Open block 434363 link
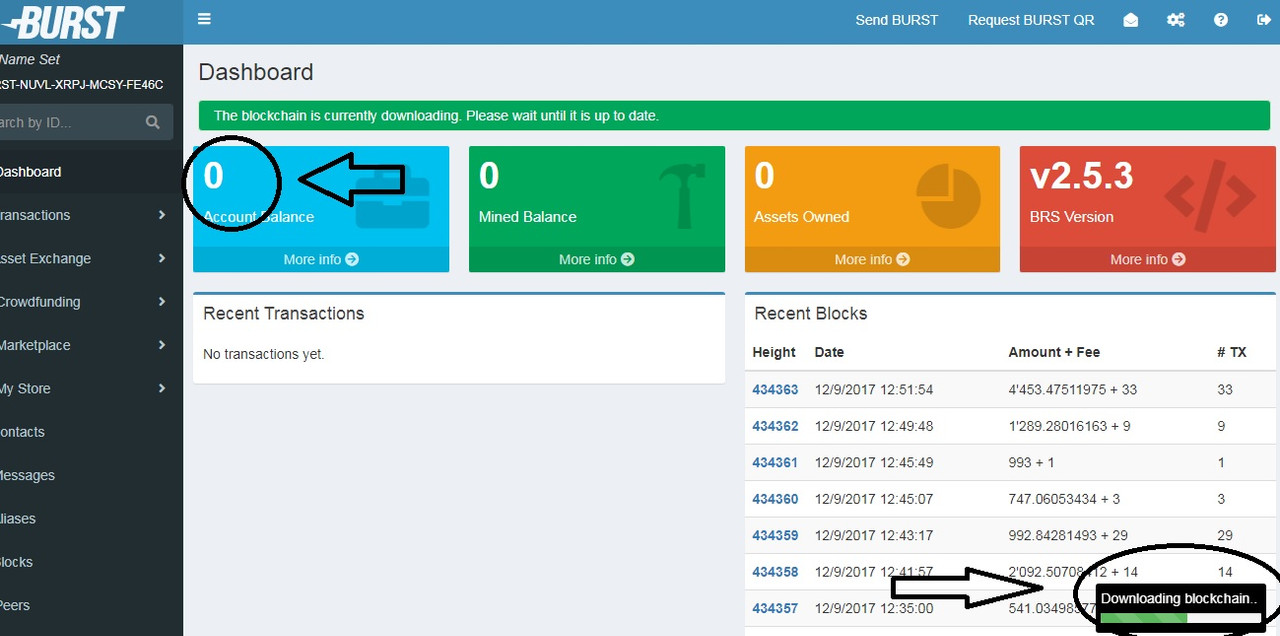This screenshot has width=1280, height=636. [x=775, y=389]
